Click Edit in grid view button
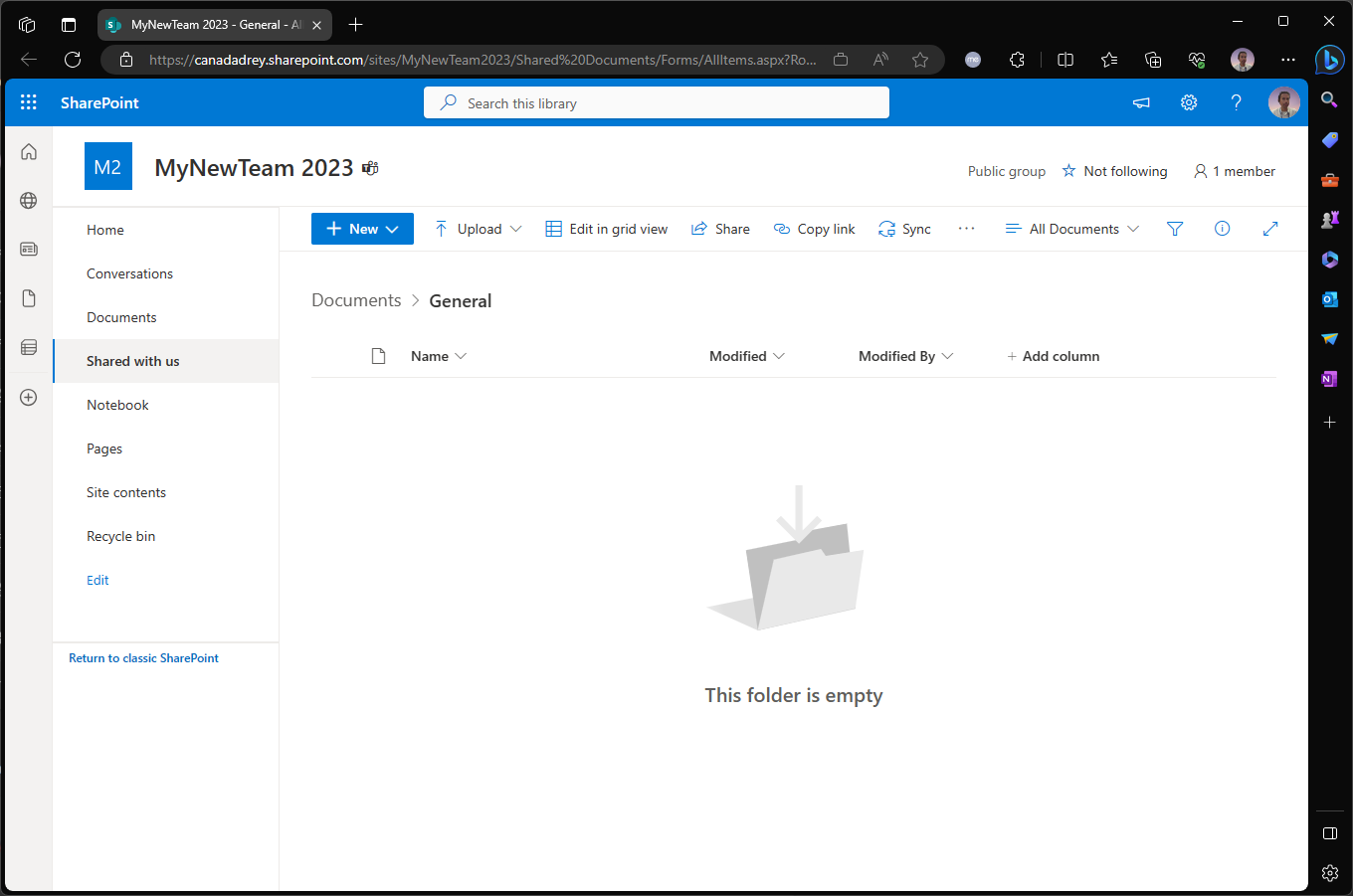1353x896 pixels. (x=607, y=229)
